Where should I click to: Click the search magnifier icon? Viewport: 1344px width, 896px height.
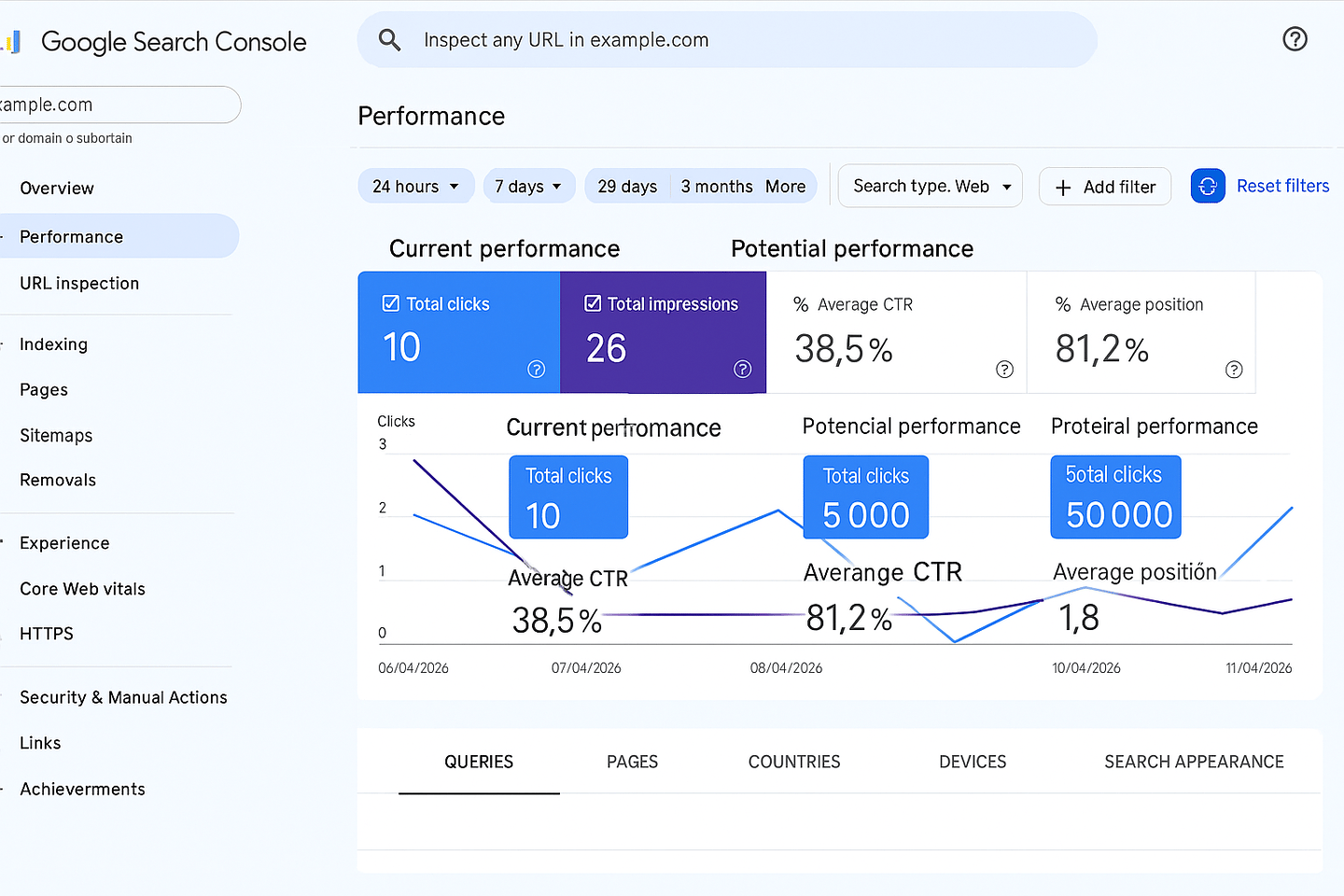(x=390, y=40)
